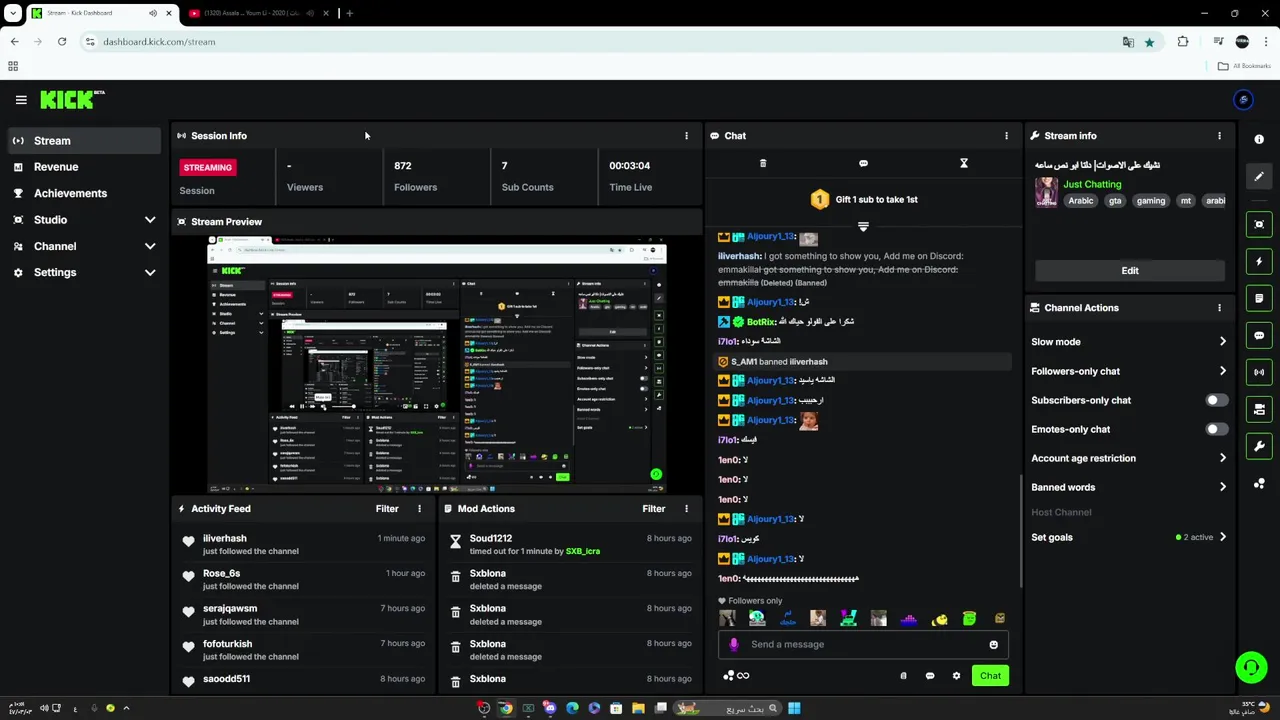Click the info icon in the right sidebar
1280x720 pixels.
click(x=1259, y=139)
